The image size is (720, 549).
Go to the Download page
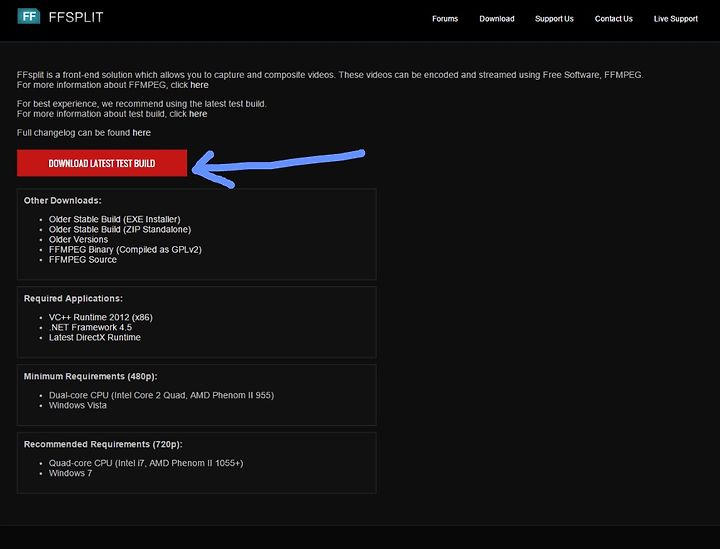(497, 19)
